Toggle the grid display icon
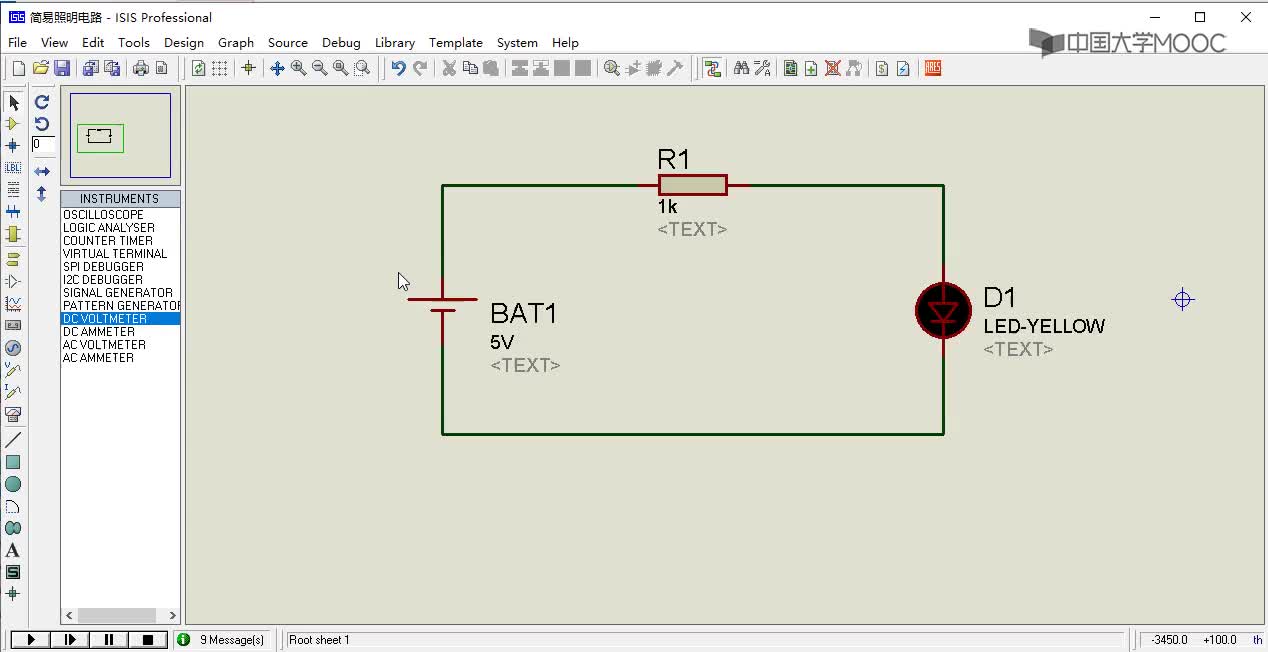This screenshot has width=1268, height=652. point(219,68)
